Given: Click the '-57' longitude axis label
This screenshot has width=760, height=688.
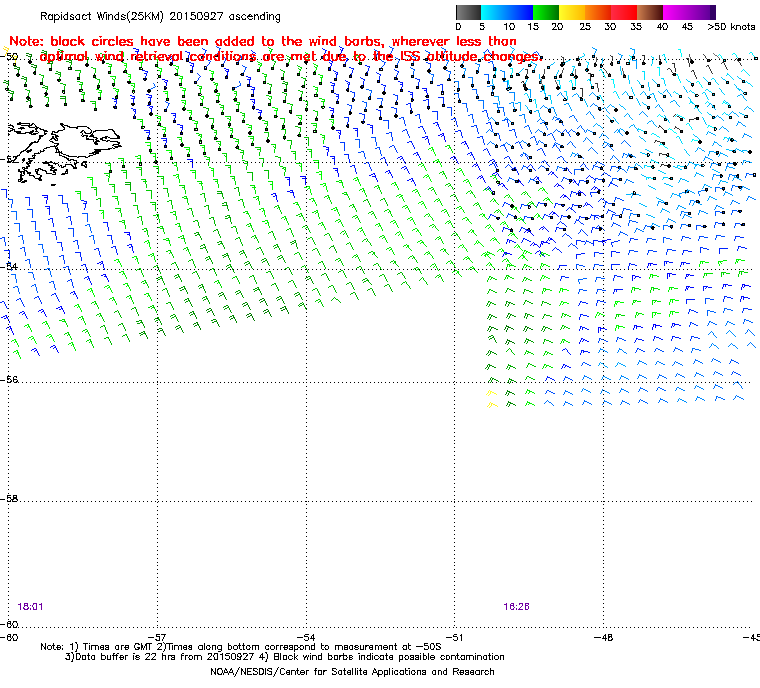Looking at the screenshot, I should 157,637.
